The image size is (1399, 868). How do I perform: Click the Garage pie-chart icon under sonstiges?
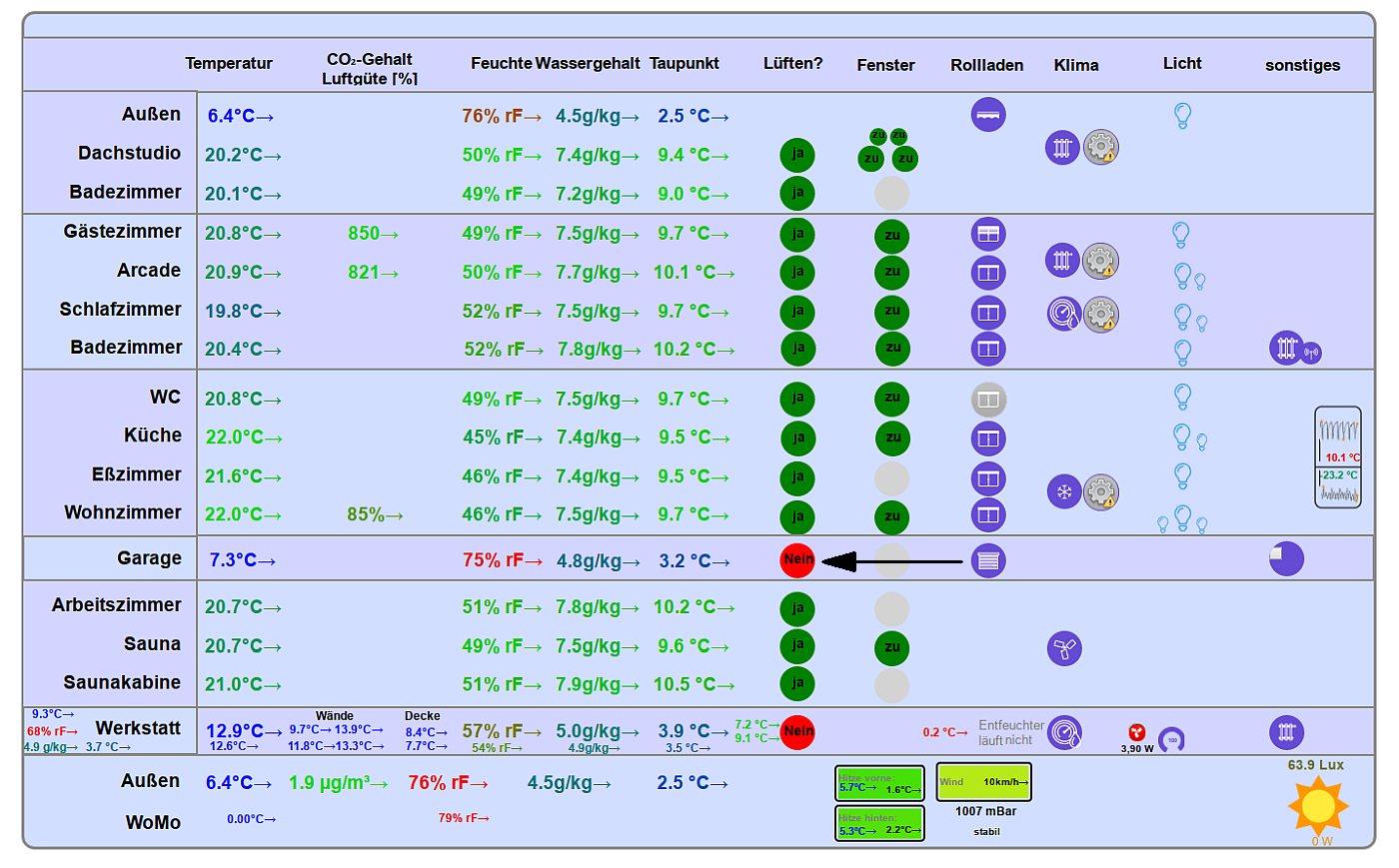(x=1286, y=558)
